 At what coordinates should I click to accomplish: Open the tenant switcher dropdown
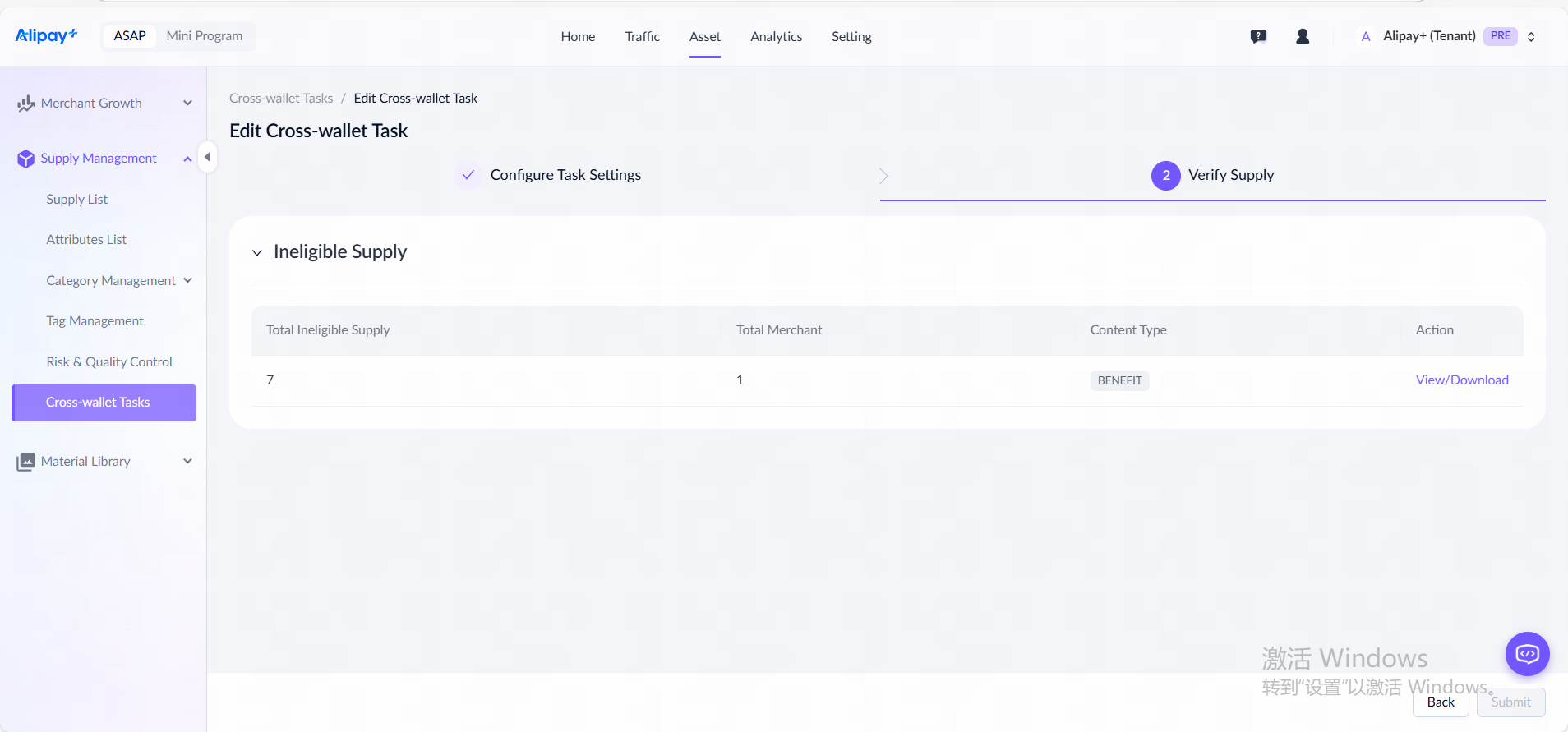[x=1531, y=36]
